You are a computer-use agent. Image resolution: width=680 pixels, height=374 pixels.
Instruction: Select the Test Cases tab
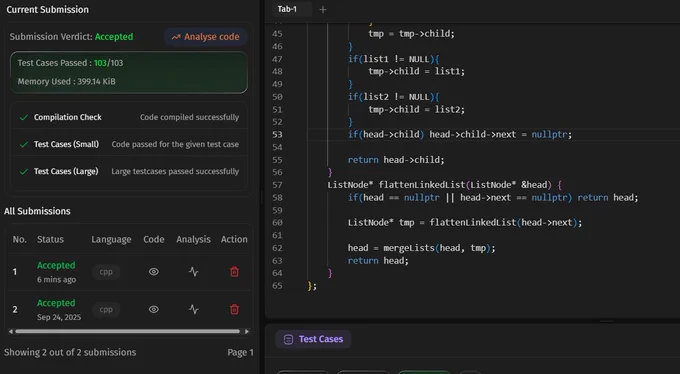(x=313, y=339)
